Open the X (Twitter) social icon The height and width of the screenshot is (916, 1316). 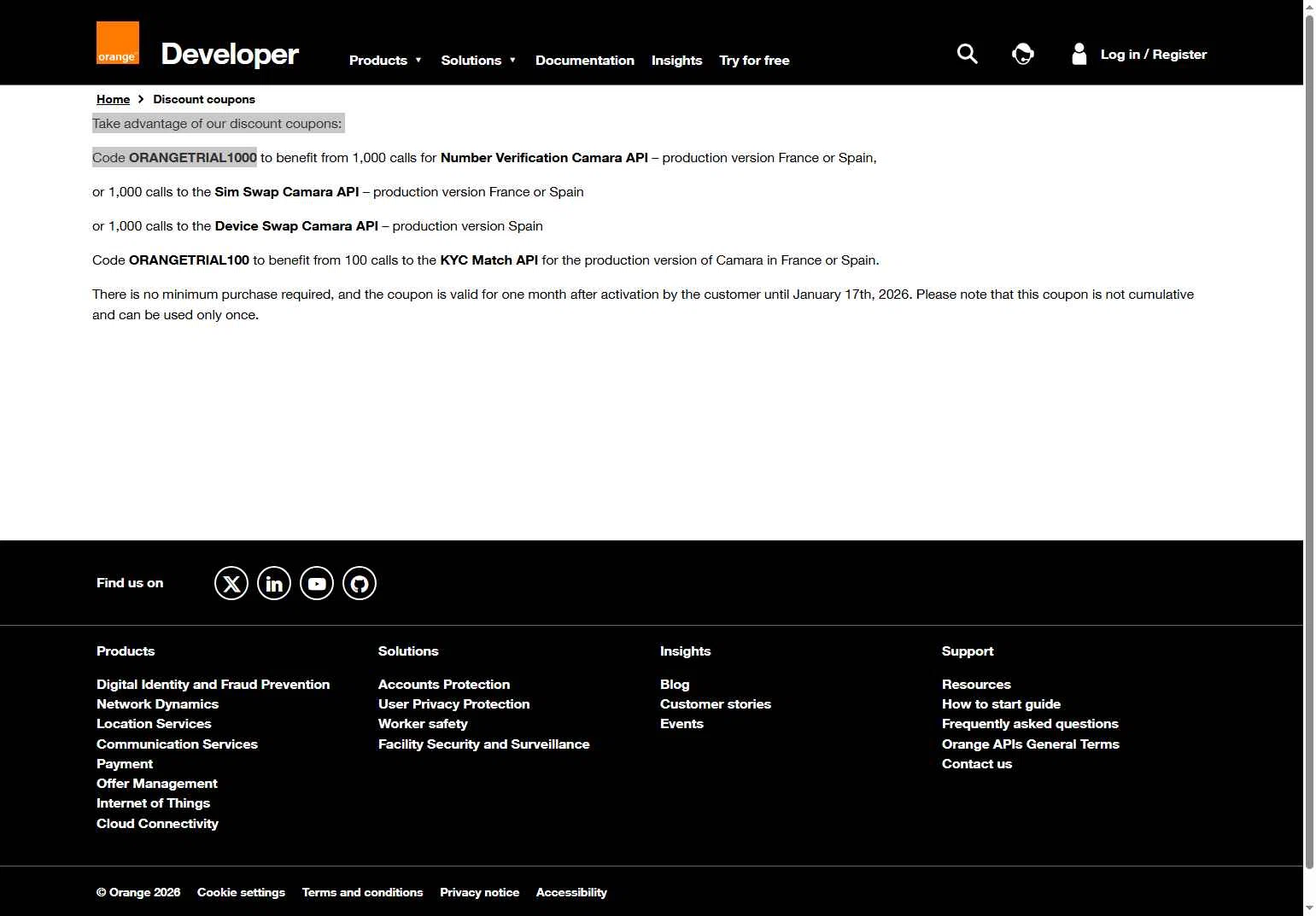[x=231, y=583]
